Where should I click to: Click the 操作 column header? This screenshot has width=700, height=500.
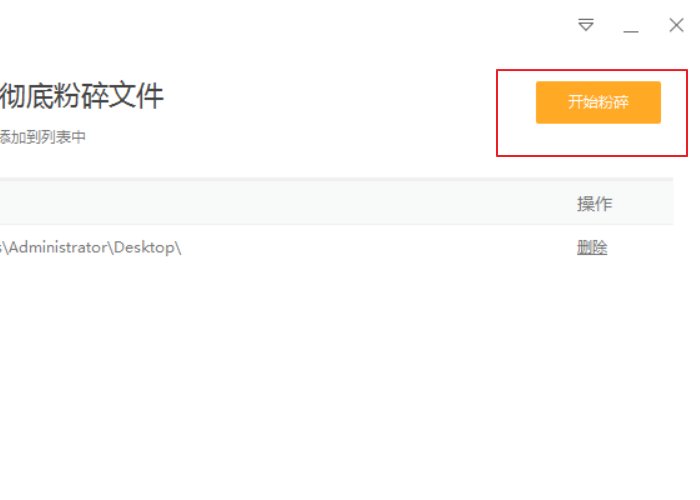[x=594, y=203]
